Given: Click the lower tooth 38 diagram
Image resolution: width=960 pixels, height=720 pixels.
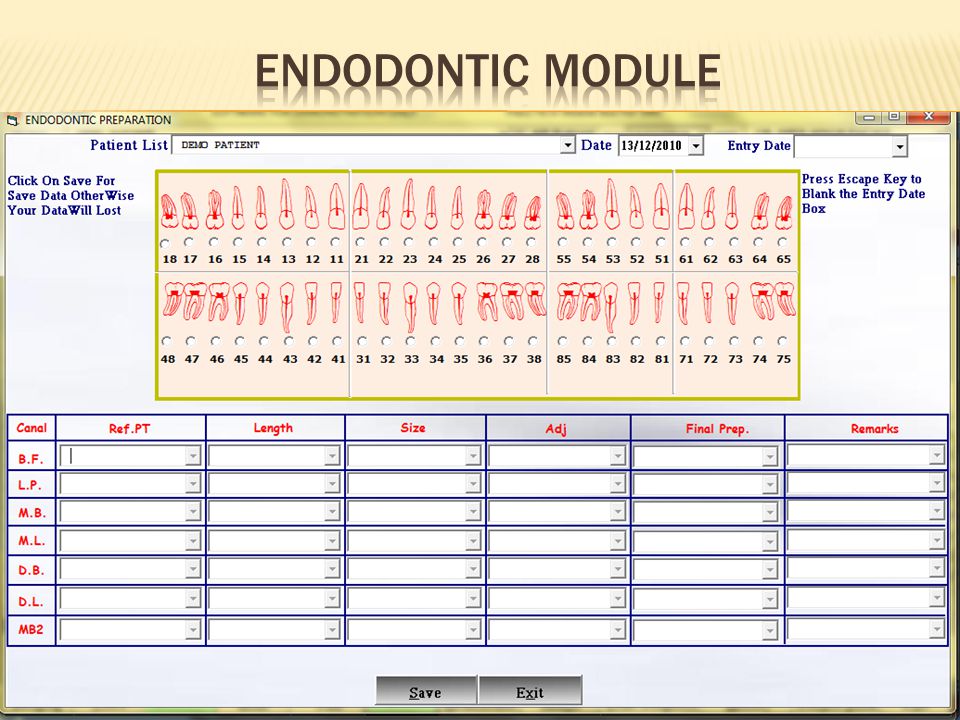Looking at the screenshot, I should 535,299.
